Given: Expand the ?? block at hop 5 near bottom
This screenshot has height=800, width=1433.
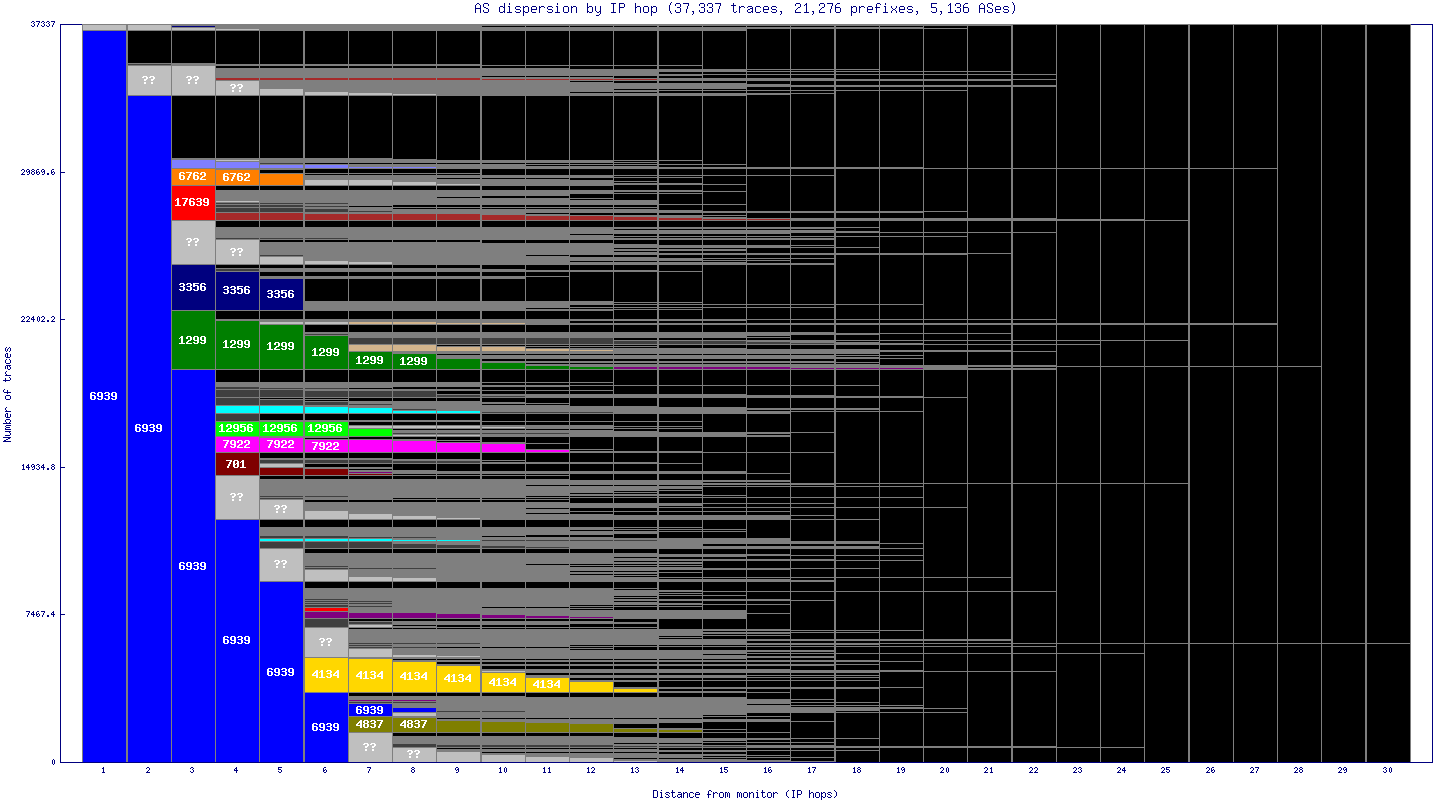Looking at the screenshot, I should click(281, 564).
